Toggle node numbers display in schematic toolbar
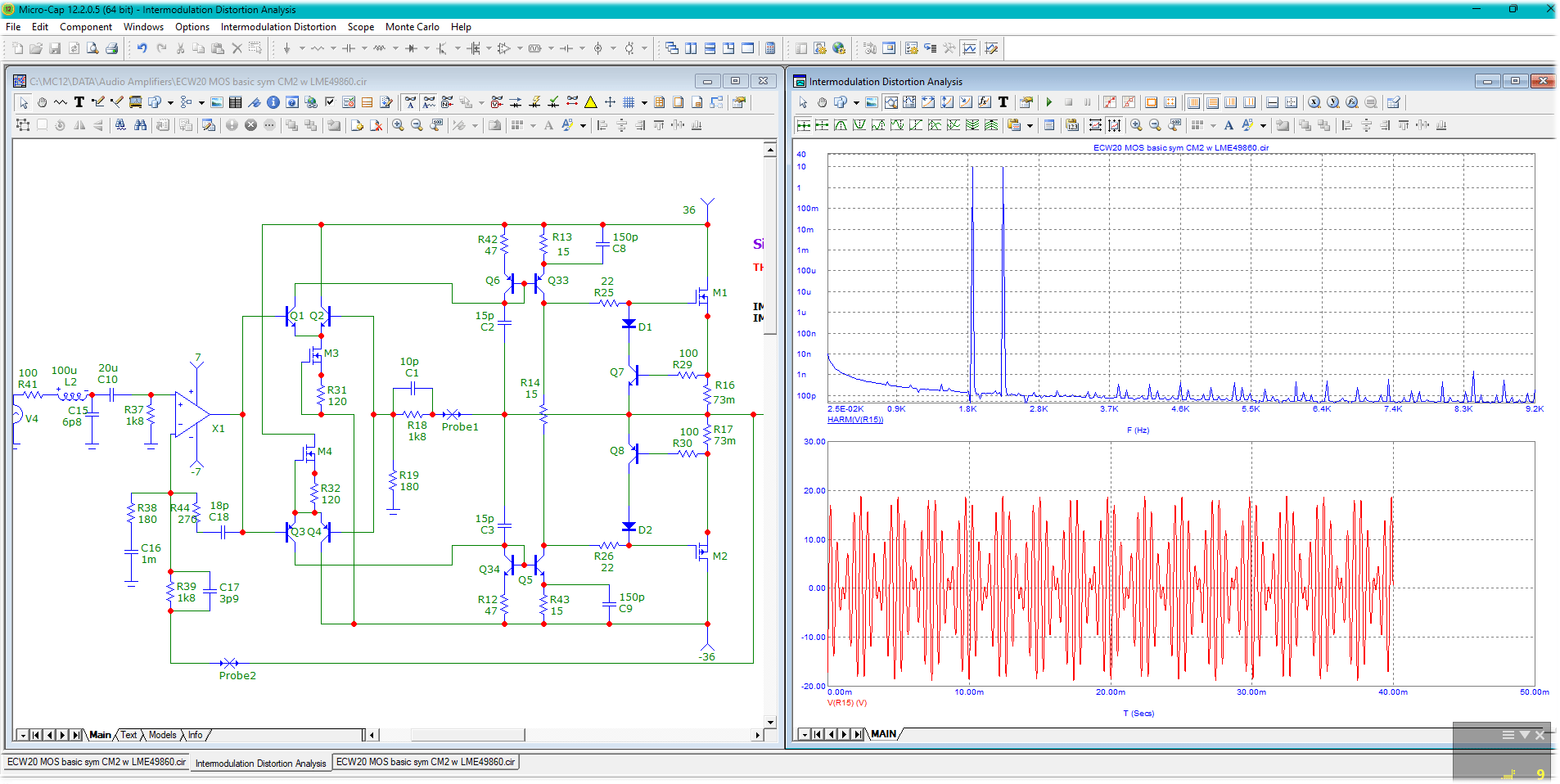The height and width of the screenshot is (784, 1560). point(448,102)
